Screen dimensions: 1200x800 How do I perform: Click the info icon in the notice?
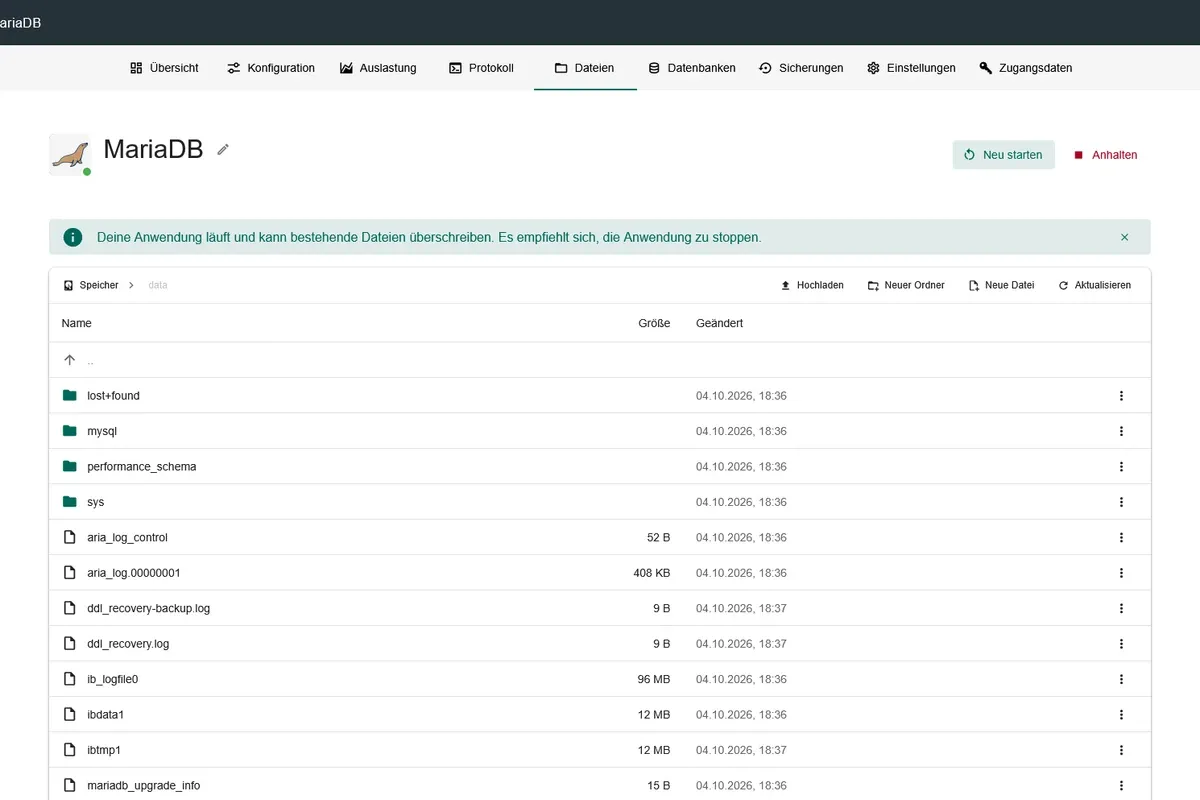coord(73,237)
